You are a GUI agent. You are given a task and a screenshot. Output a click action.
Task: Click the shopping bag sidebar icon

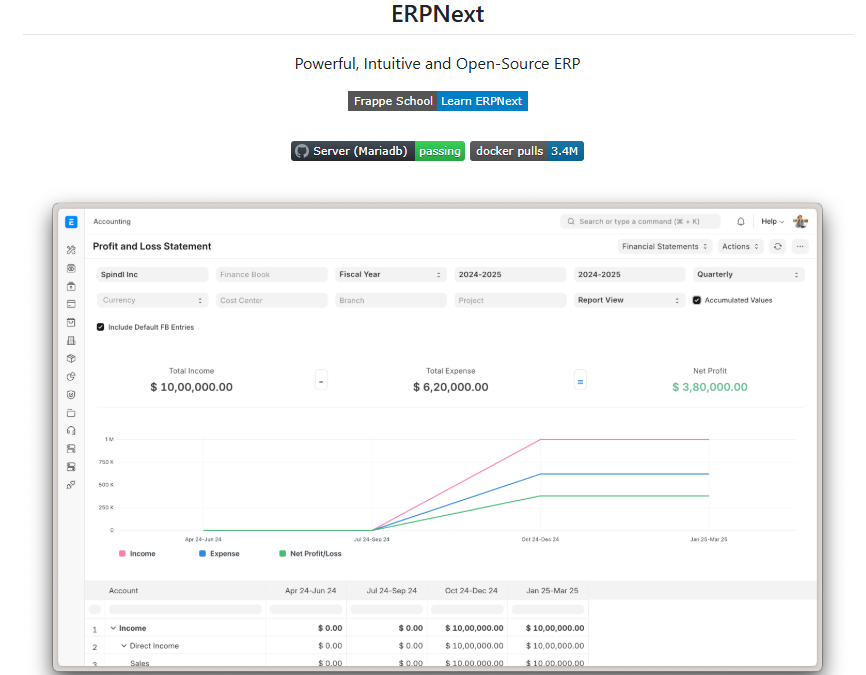[71, 323]
